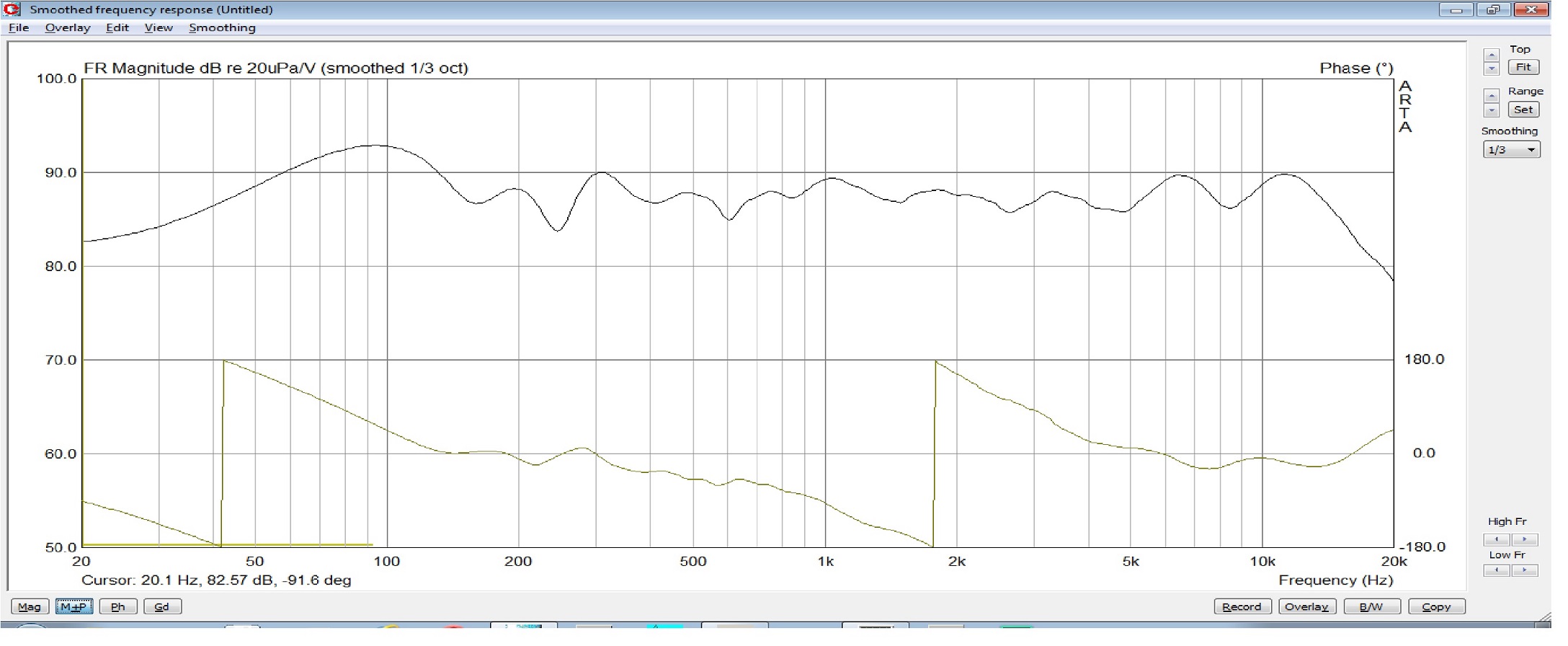The image size is (1568, 646).
Task: Switch to Mag only view
Action: [30, 606]
